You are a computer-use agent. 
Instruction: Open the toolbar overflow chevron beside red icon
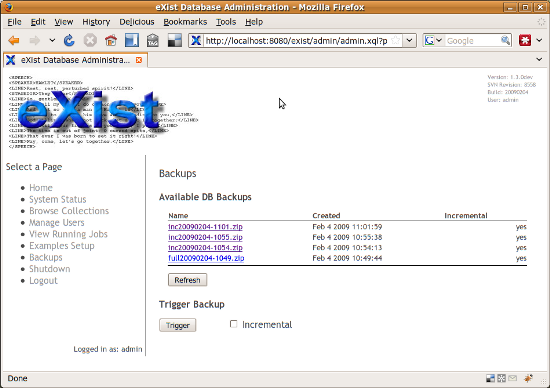coord(539,41)
